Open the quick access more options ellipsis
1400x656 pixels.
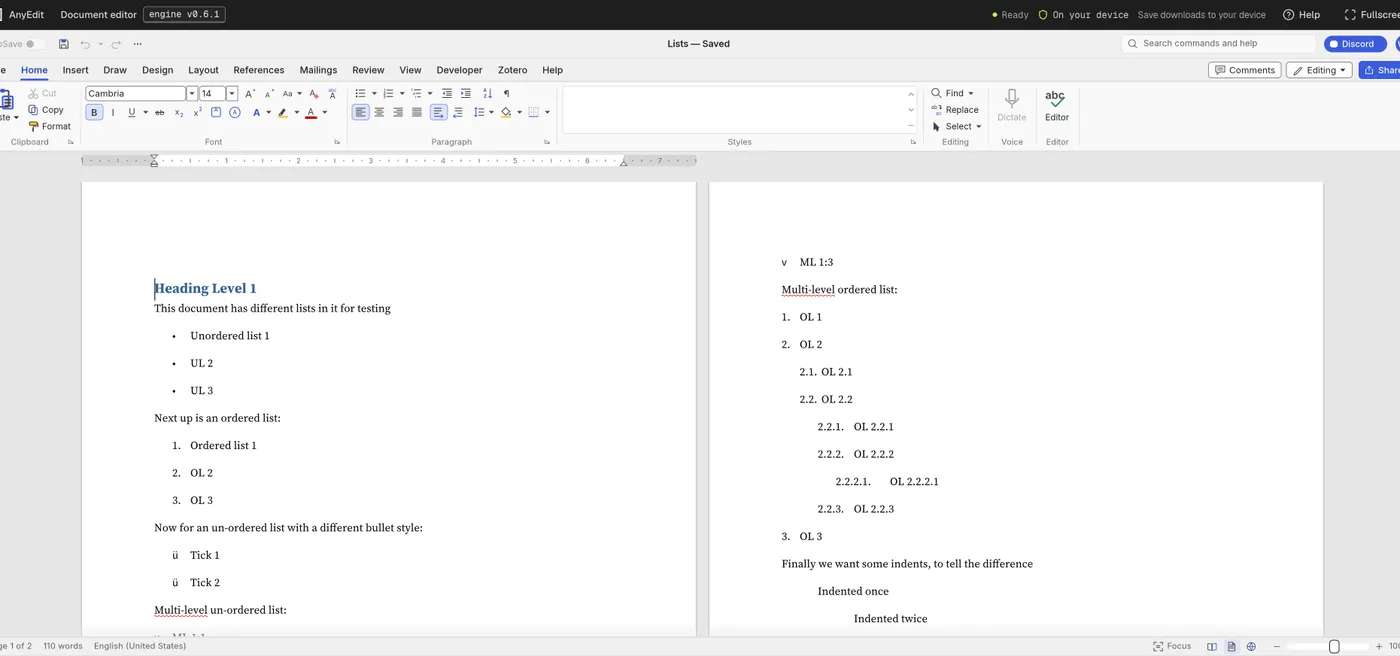pos(137,44)
